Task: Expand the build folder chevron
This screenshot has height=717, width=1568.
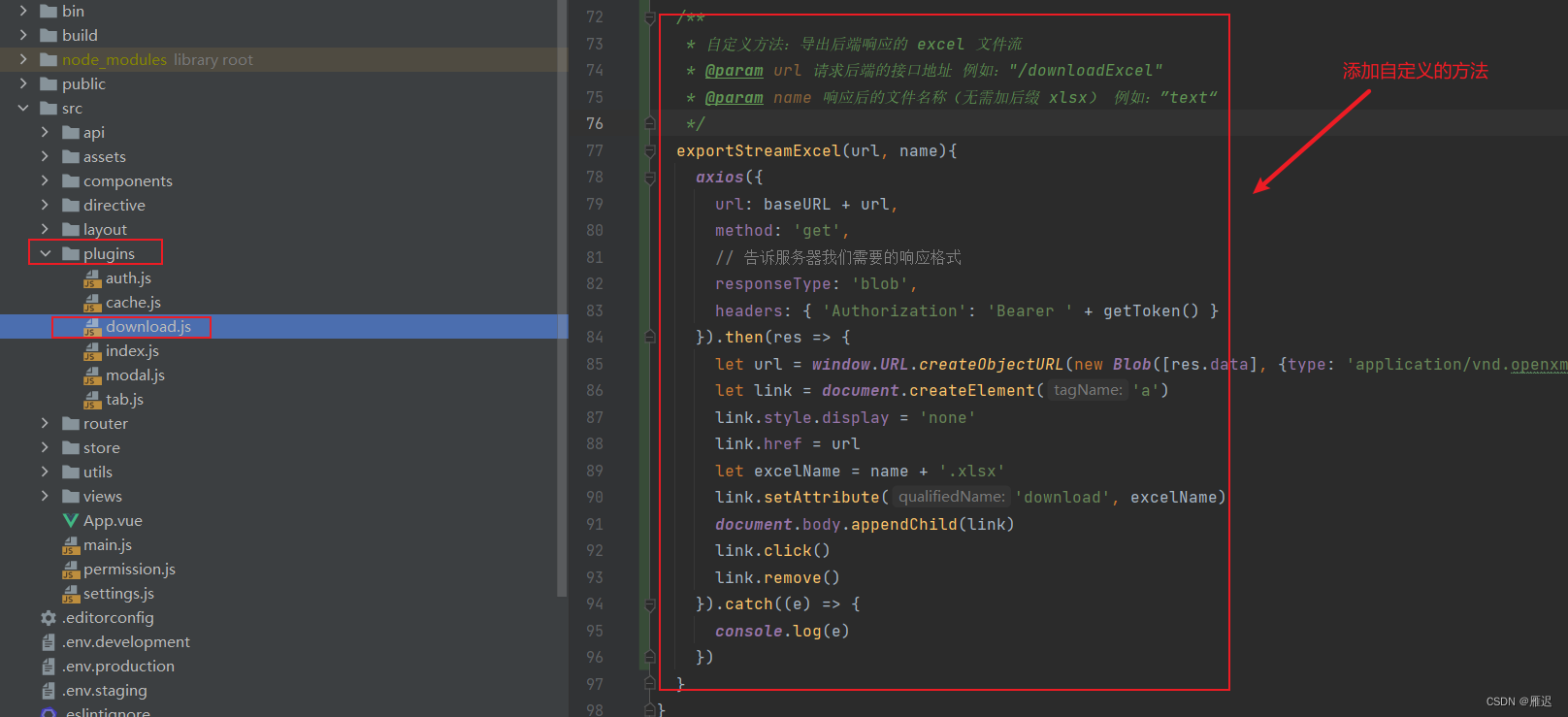Action: 23,35
